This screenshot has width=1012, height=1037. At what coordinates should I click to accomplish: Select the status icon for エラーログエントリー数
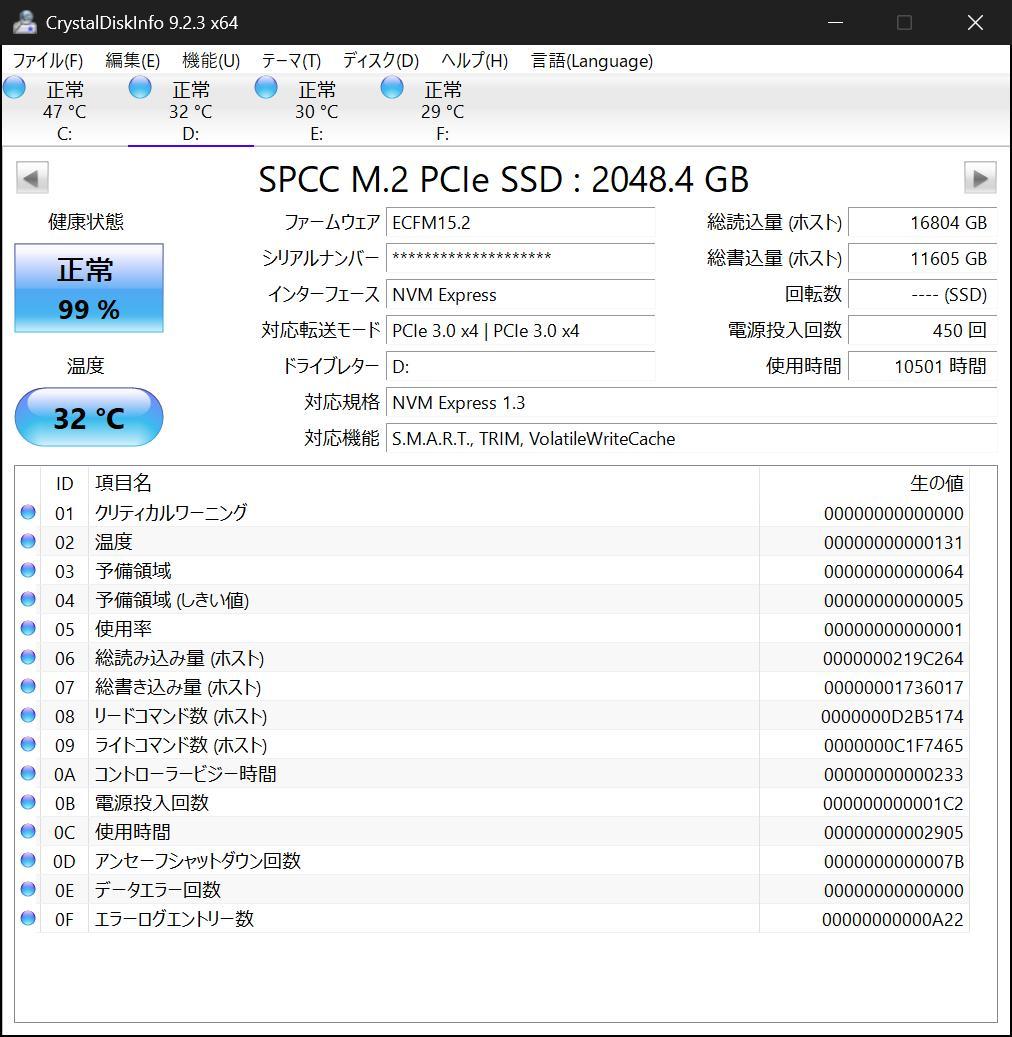[28, 919]
